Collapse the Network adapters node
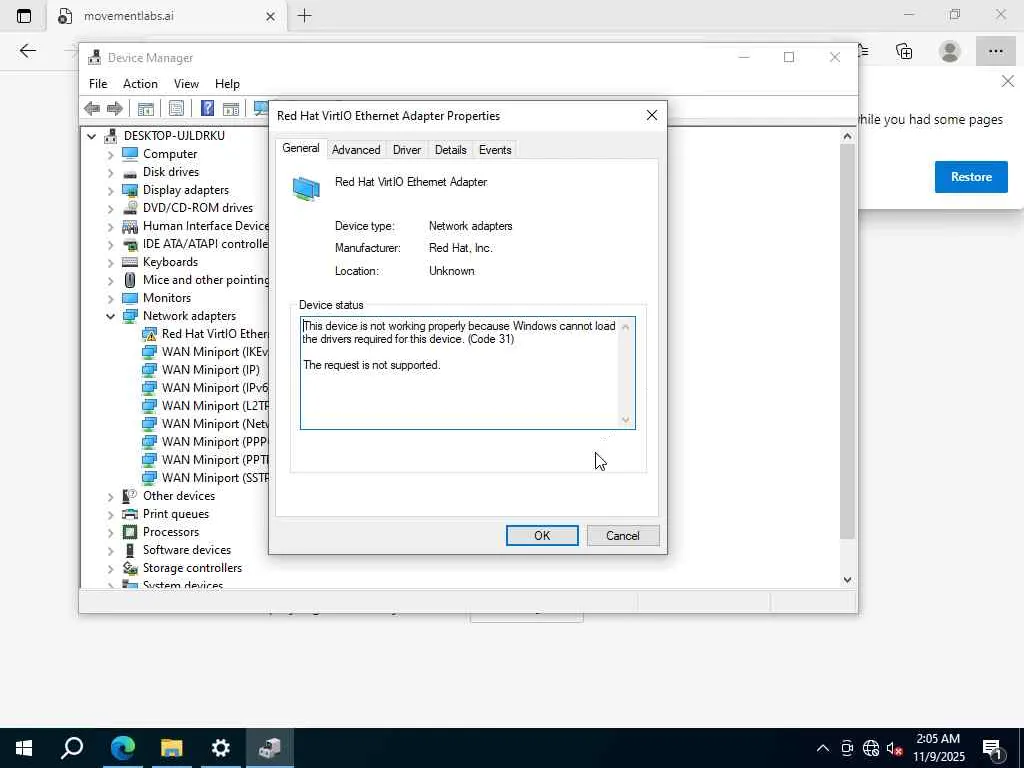 (x=110, y=316)
